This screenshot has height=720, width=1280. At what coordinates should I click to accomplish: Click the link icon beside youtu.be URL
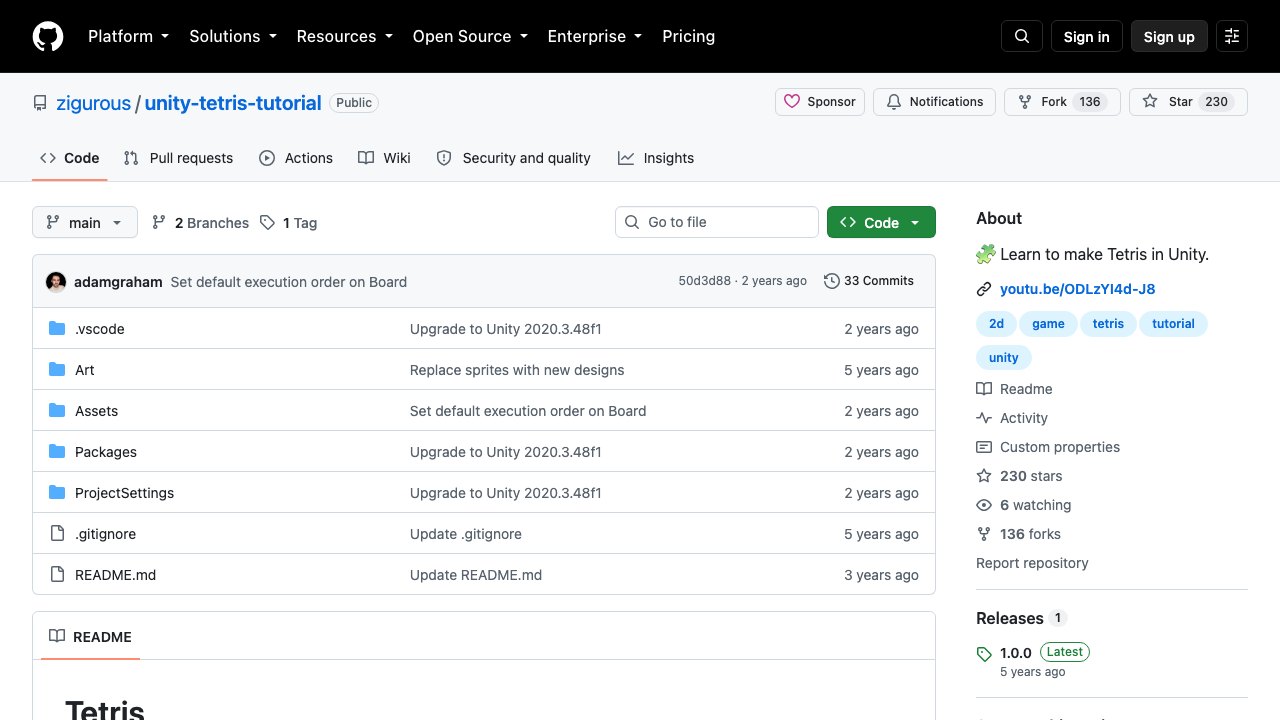point(984,290)
